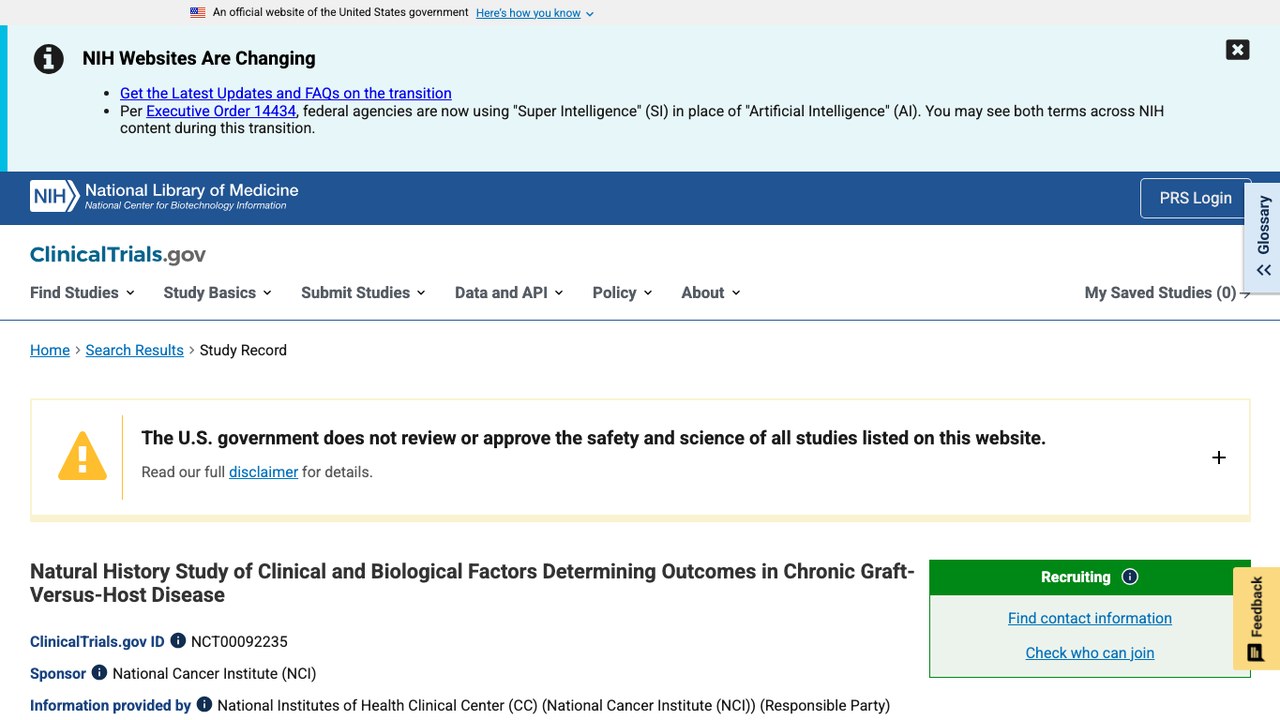1280x720 pixels.
Task: Open the full disclaimer link
Action: [x=263, y=472]
